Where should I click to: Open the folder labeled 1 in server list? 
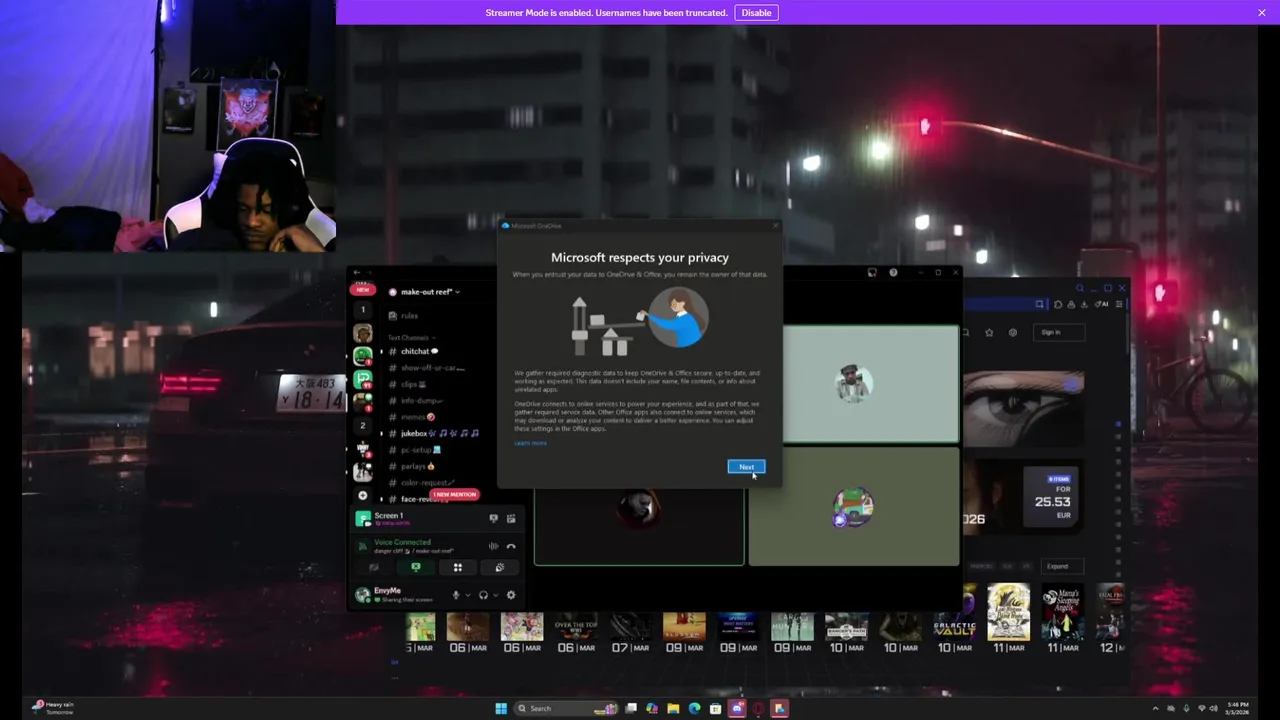tap(363, 310)
